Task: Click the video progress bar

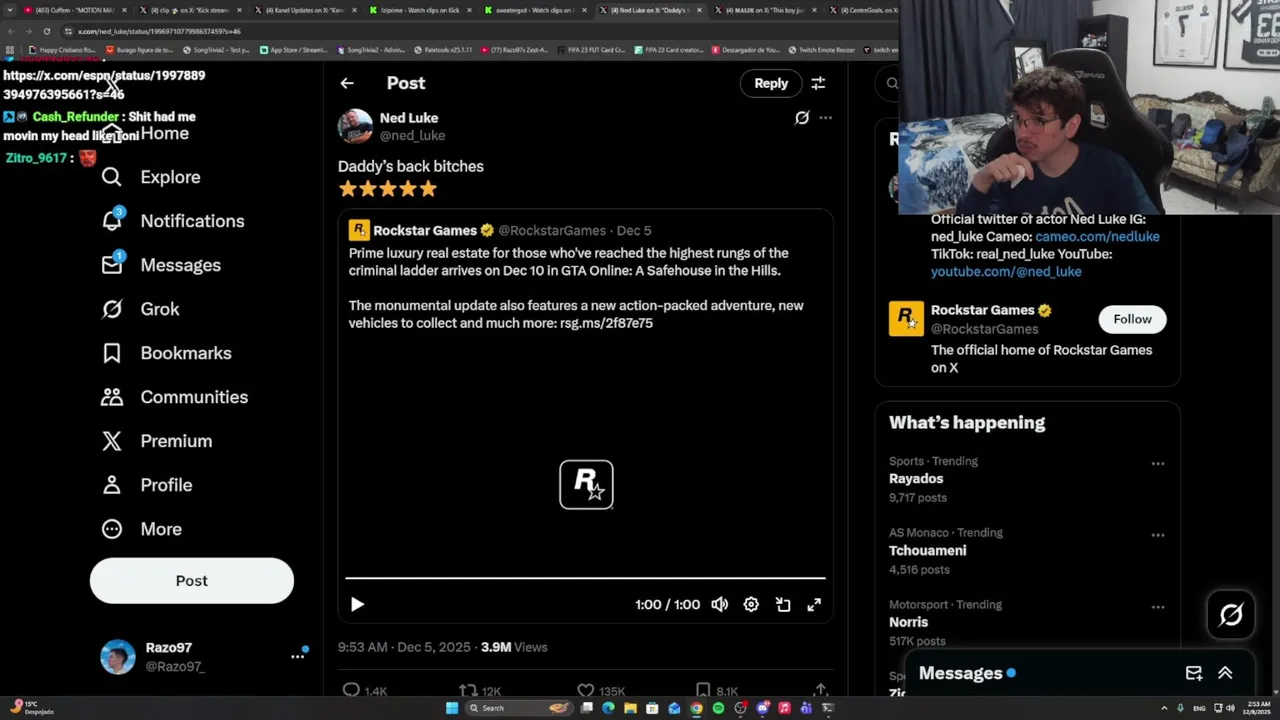Action: 586,578
